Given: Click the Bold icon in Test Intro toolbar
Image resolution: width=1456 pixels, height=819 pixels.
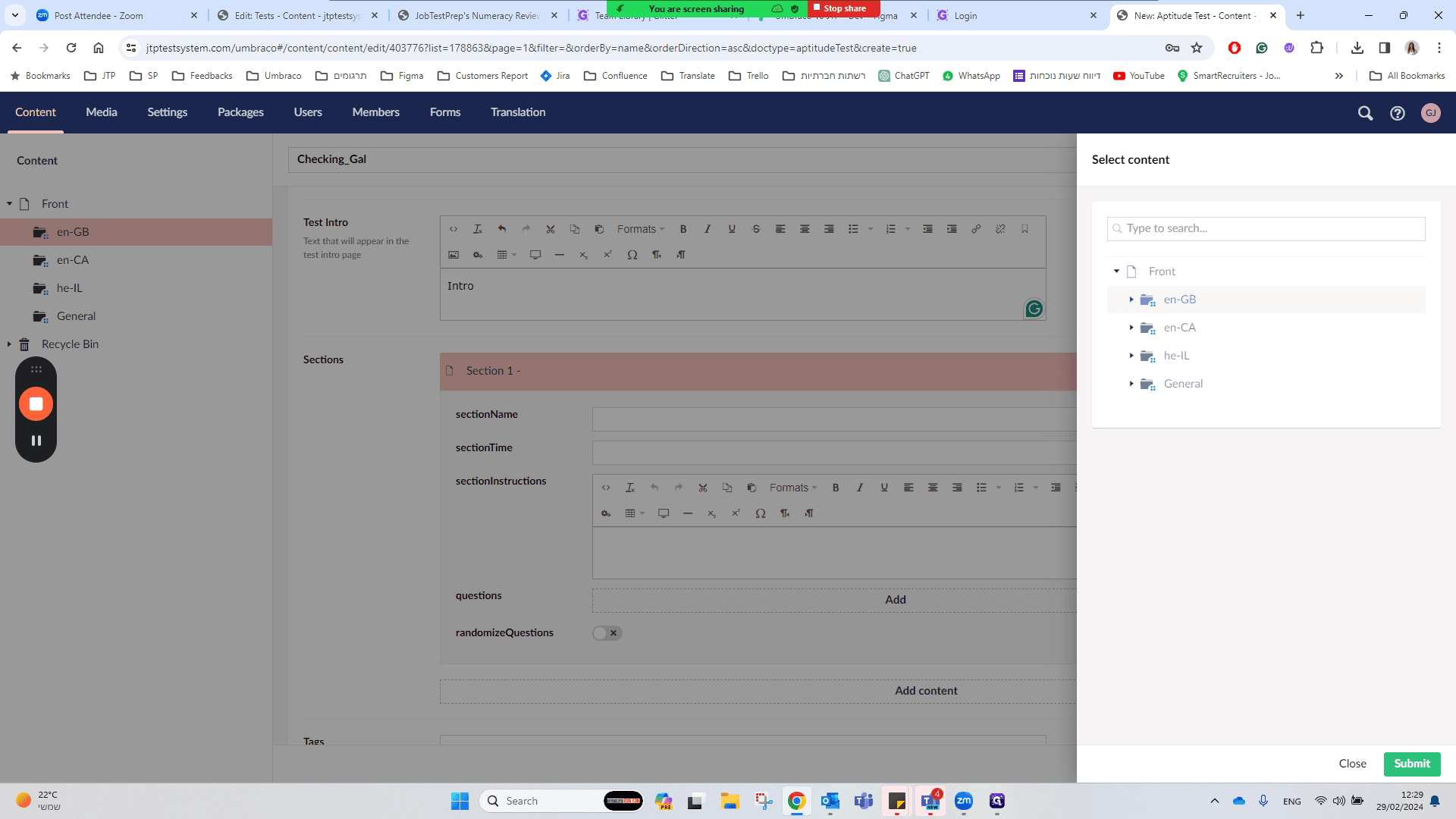Looking at the screenshot, I should [x=683, y=229].
